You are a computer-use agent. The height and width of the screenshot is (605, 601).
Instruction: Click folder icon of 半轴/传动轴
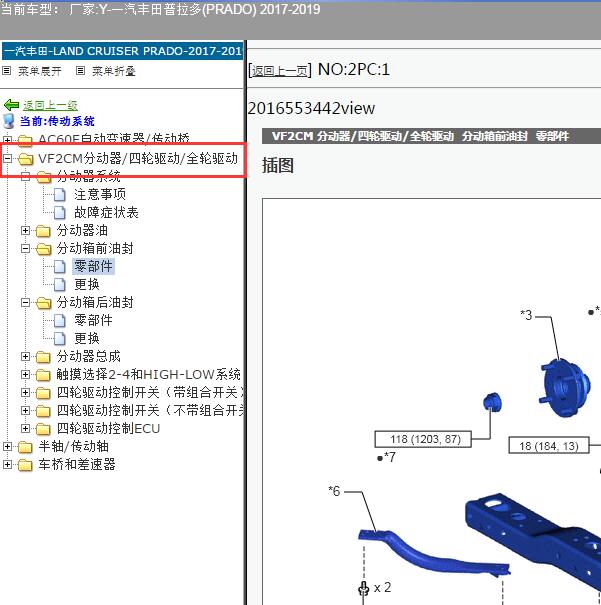tap(25, 447)
